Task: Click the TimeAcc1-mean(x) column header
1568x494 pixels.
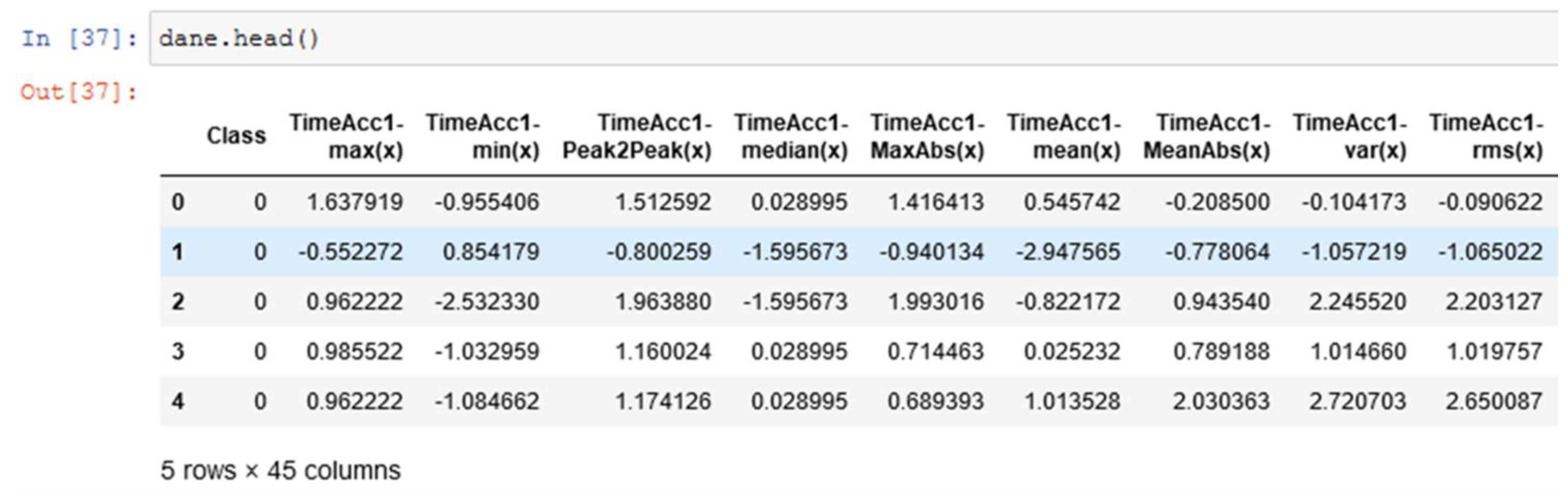Action: [1064, 136]
